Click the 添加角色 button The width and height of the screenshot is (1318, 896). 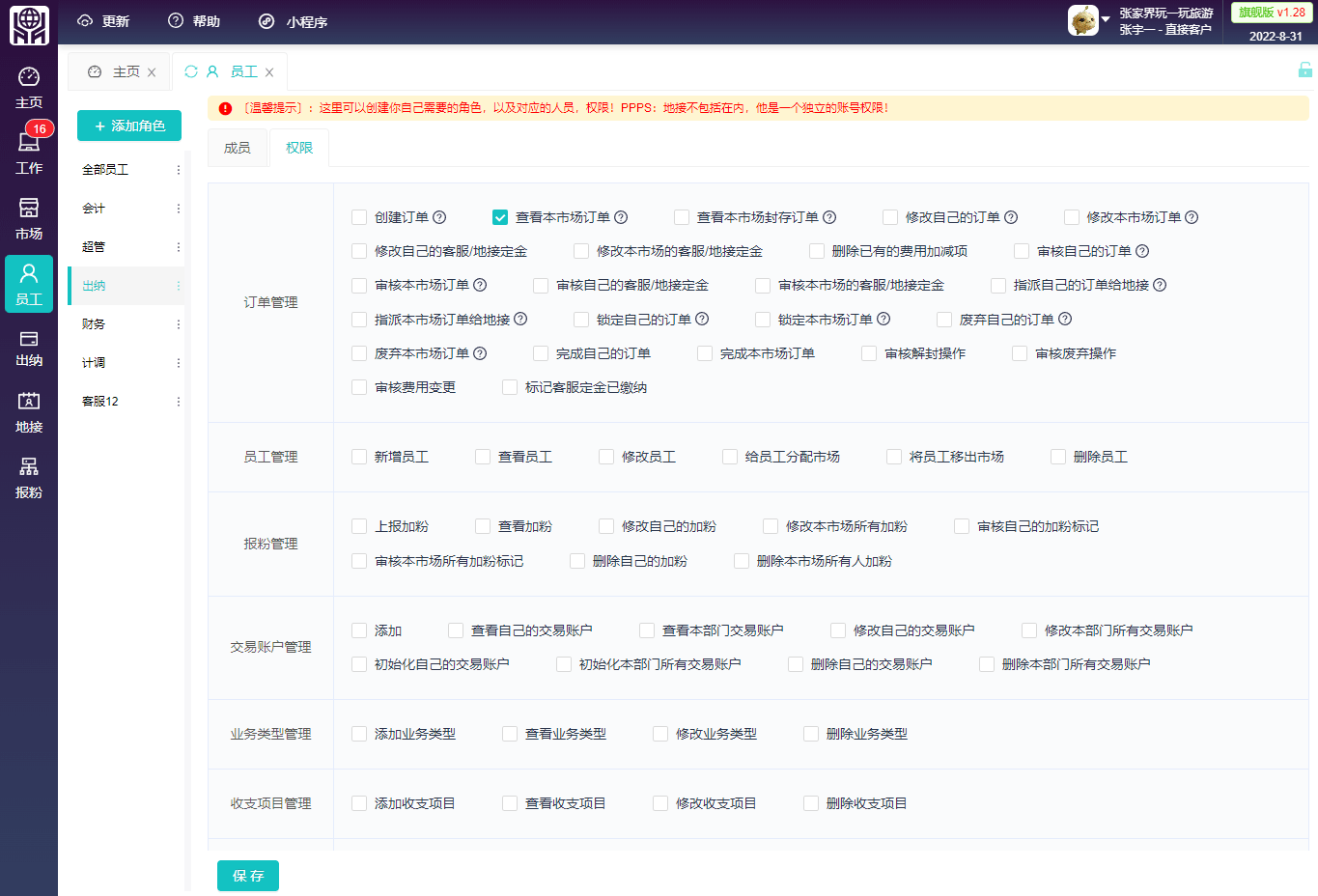(x=128, y=126)
